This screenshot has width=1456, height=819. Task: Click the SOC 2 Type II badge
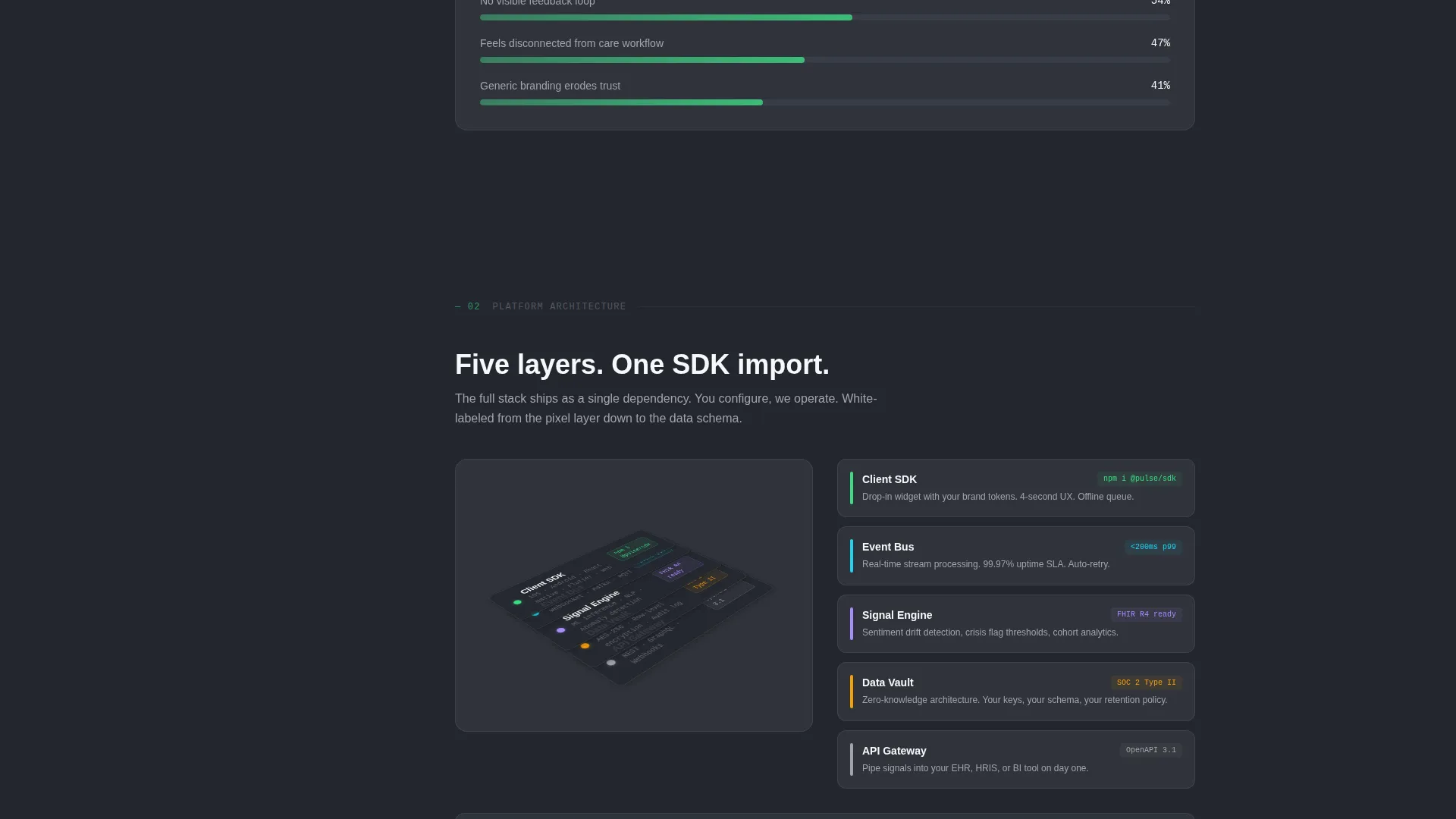1146,682
